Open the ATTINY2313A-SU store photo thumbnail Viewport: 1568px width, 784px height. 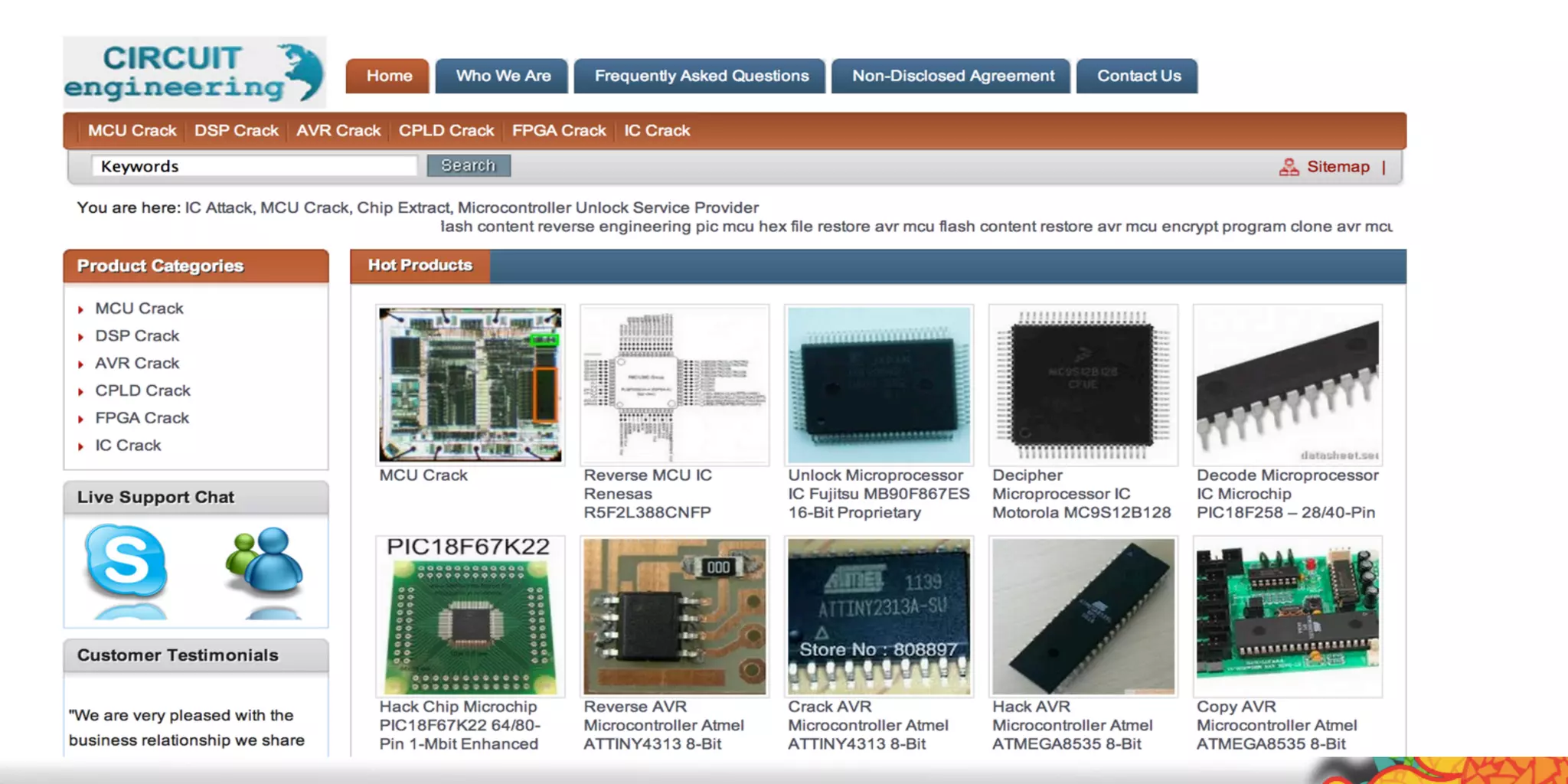(879, 616)
